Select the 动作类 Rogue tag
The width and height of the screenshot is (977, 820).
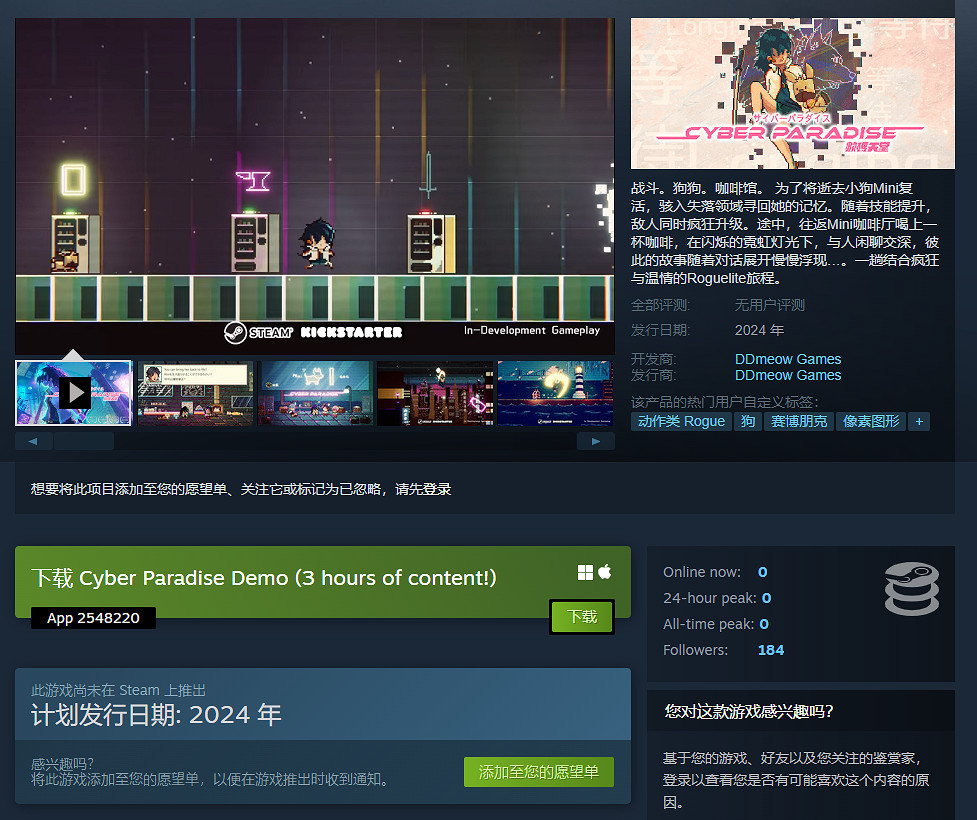tap(680, 421)
